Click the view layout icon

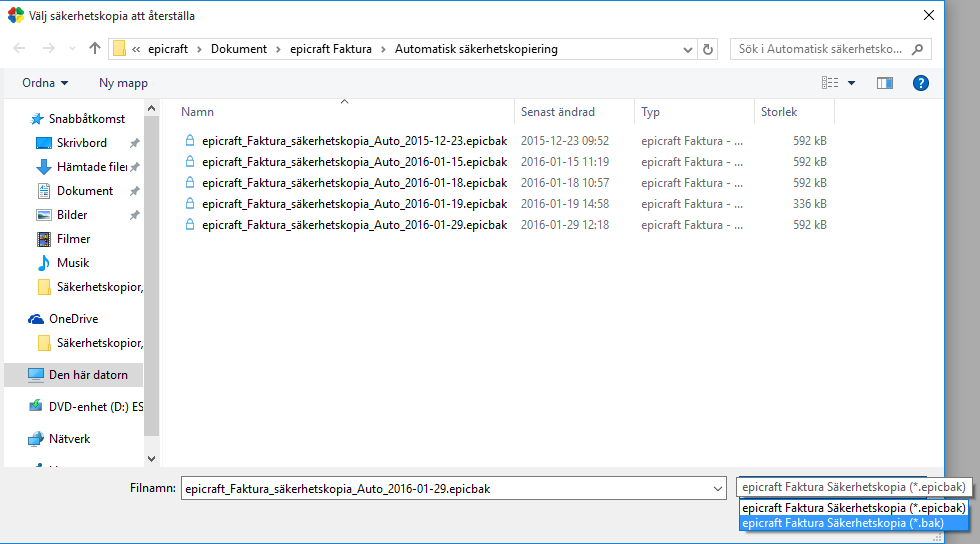830,83
